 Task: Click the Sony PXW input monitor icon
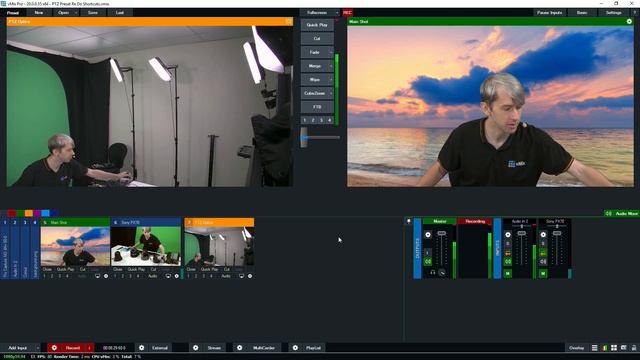168,276
